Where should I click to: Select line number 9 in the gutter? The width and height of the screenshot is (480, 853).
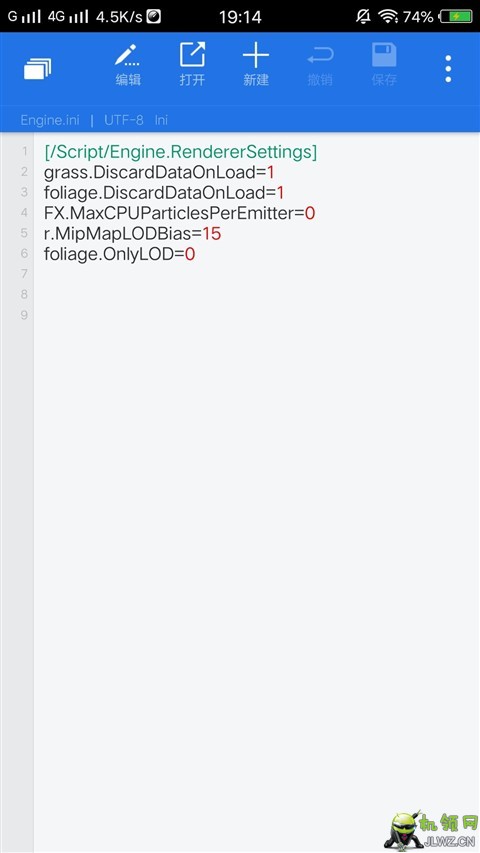tap(24, 315)
